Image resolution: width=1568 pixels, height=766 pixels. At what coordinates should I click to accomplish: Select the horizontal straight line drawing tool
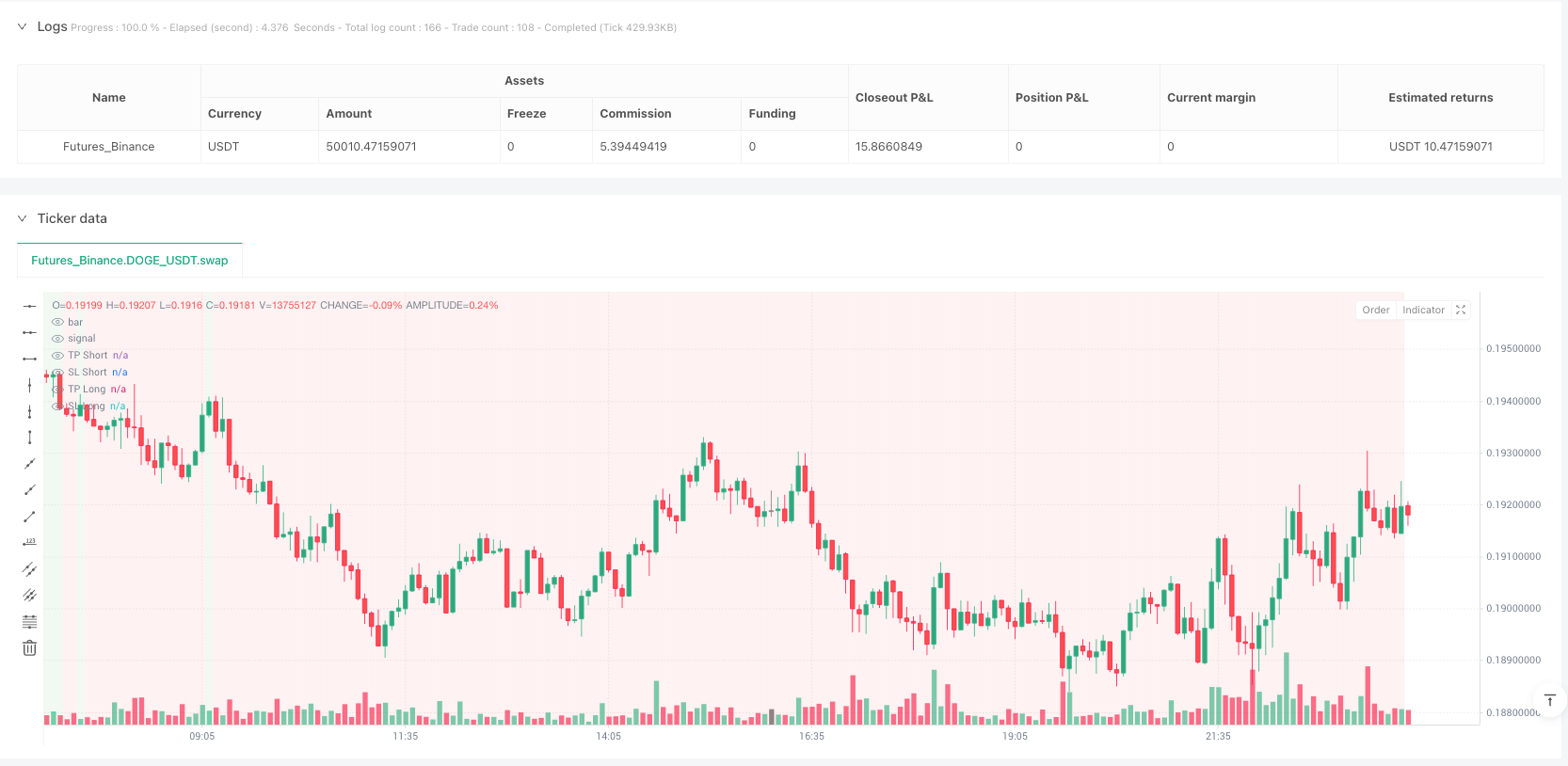click(x=30, y=306)
